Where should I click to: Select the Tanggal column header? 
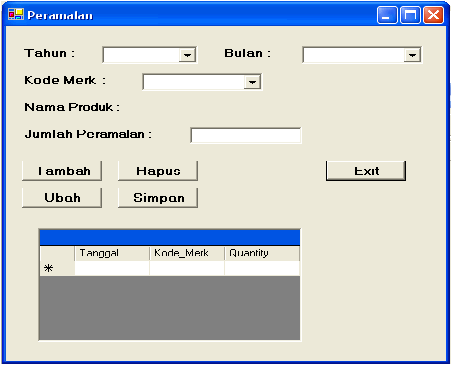pos(112,253)
